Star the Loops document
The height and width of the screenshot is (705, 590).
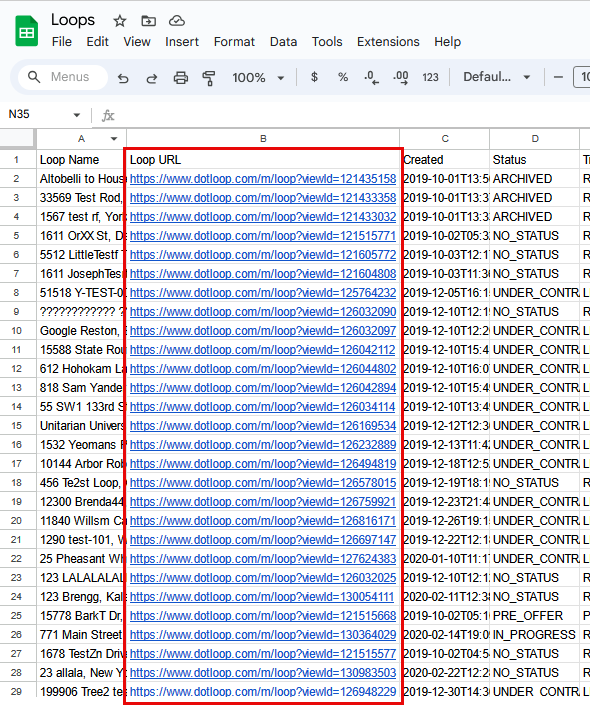click(120, 21)
